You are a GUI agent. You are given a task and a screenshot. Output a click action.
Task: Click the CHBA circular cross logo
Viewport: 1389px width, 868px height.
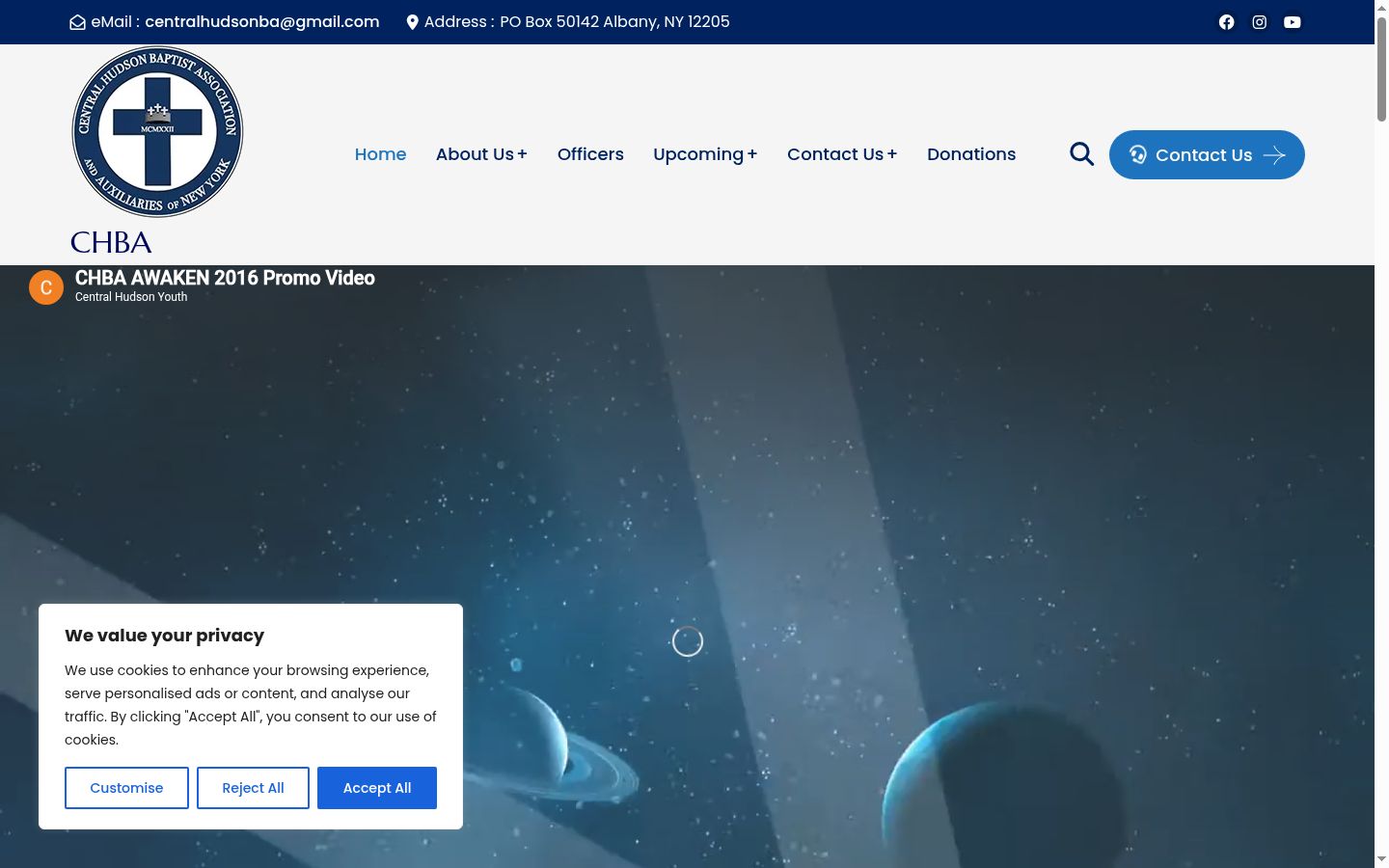(157, 132)
